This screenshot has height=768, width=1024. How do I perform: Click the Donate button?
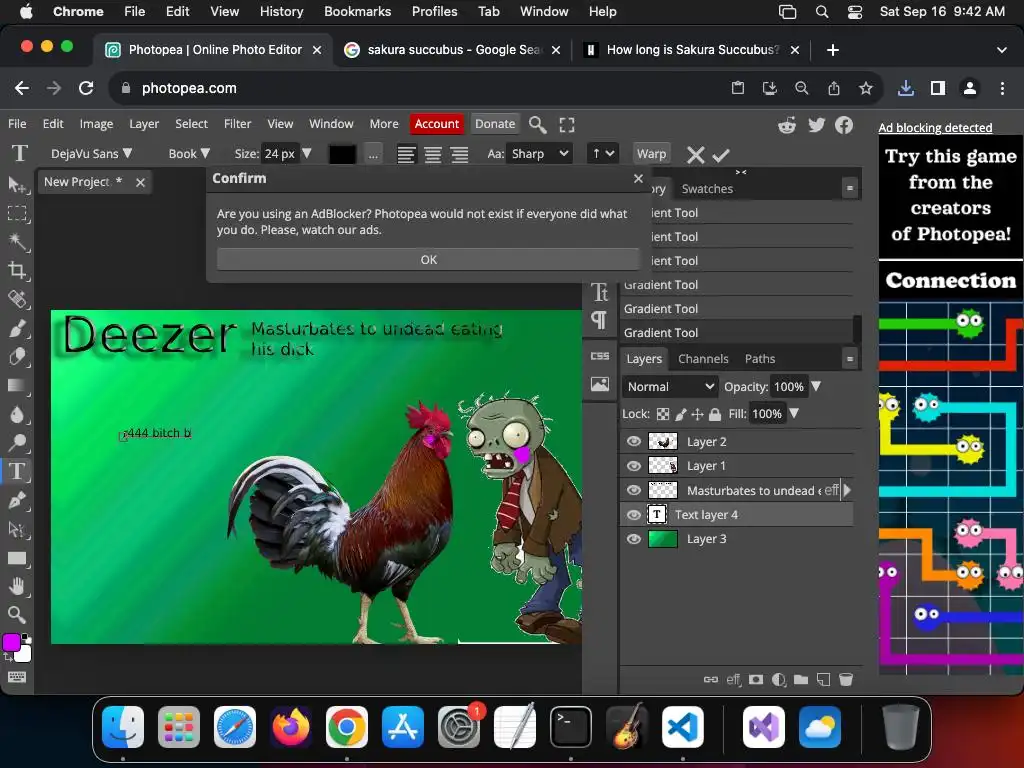coord(494,123)
